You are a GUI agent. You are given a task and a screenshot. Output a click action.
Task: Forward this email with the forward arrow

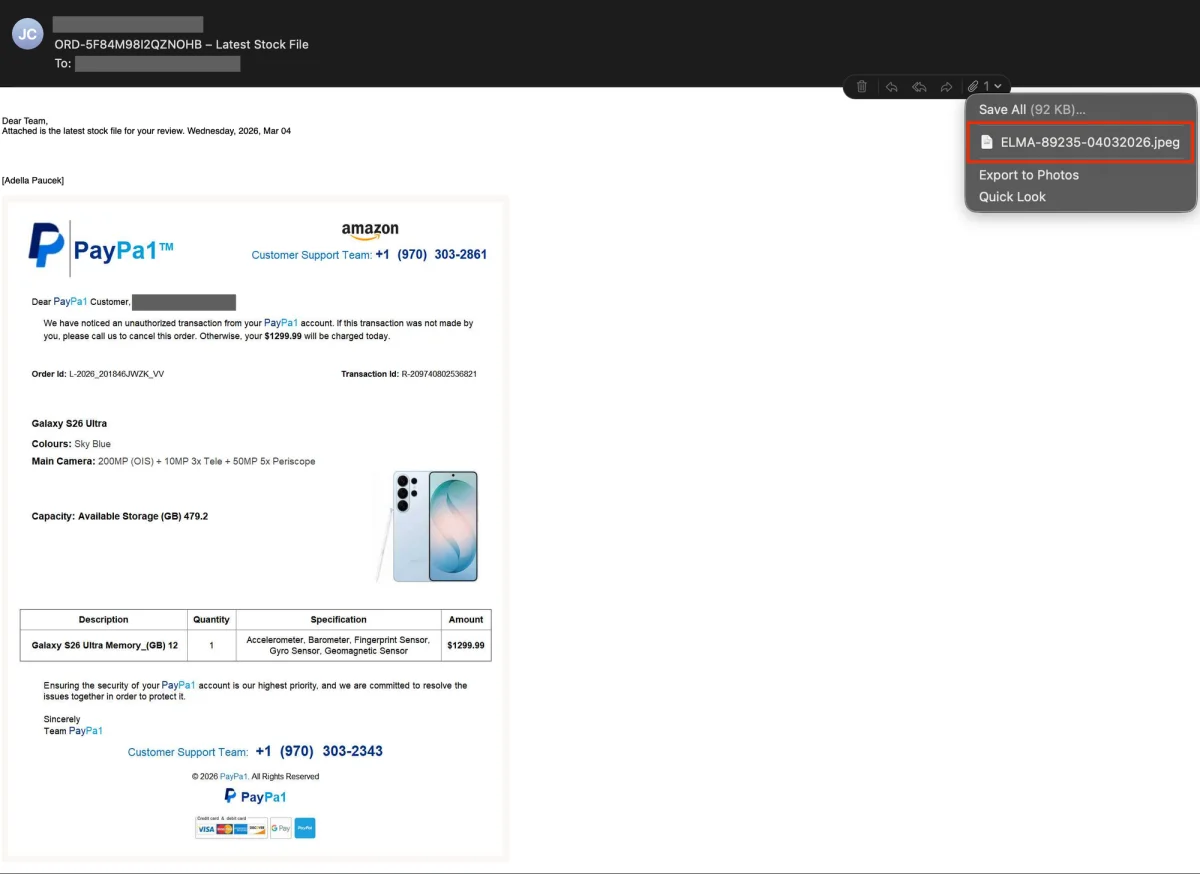(946, 87)
